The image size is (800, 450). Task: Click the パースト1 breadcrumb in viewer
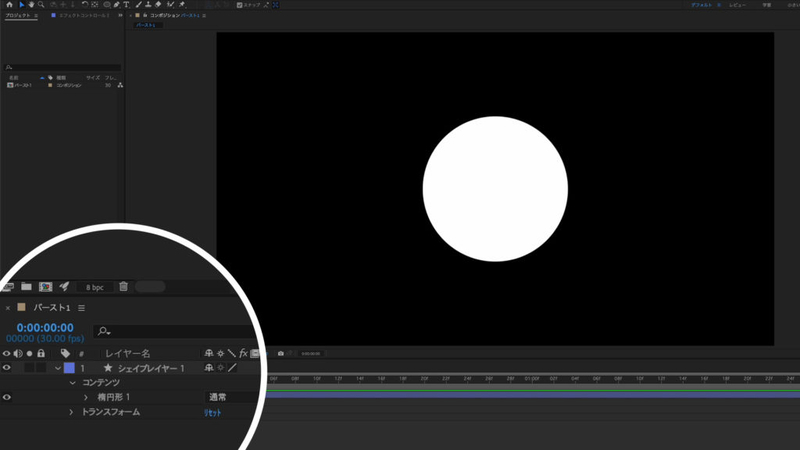[146, 25]
